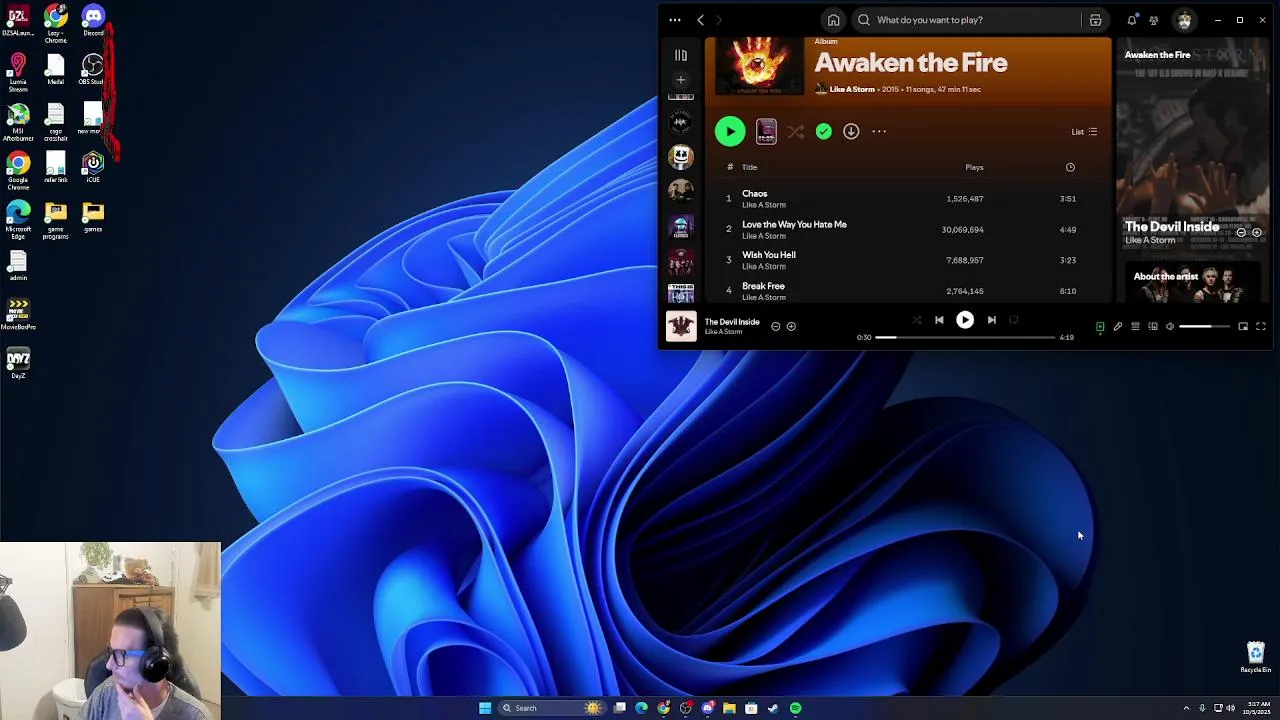The height and width of the screenshot is (720, 1280).
Task: Click the Awaken the Fire album cover
Action: 758,66
